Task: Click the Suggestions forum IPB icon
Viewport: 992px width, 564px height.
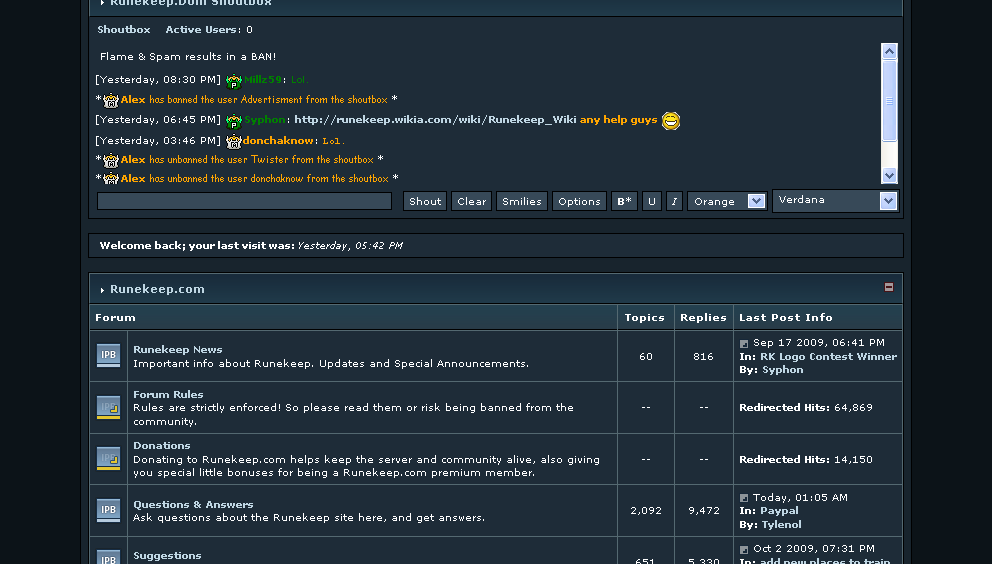Action: (108, 557)
